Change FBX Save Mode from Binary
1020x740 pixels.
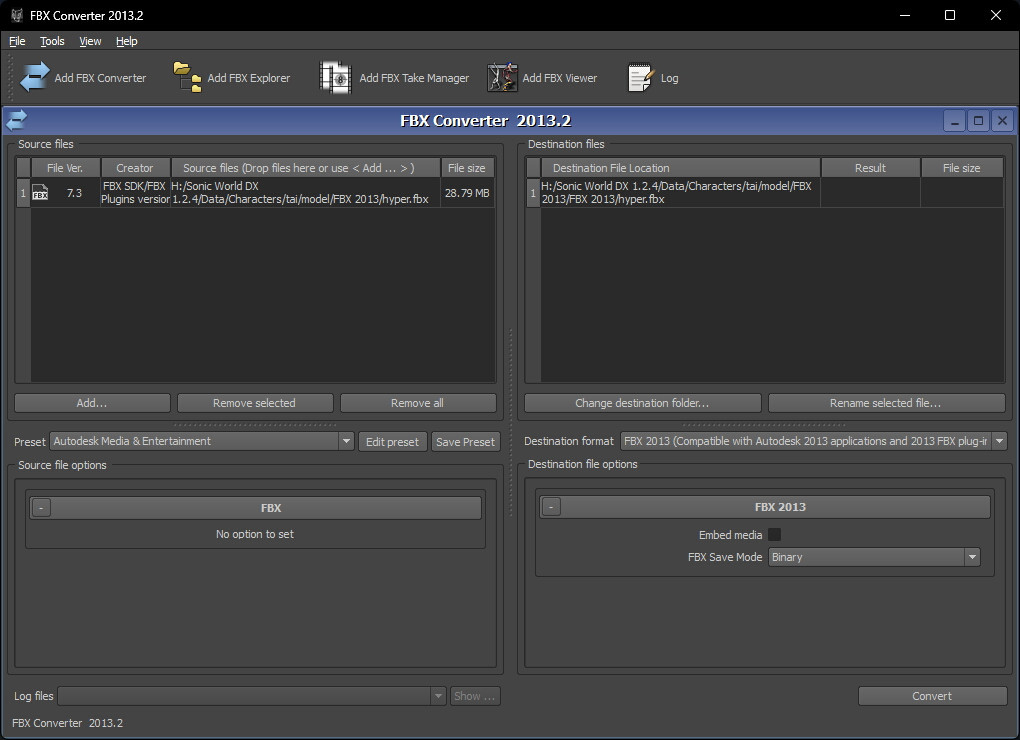pos(970,557)
